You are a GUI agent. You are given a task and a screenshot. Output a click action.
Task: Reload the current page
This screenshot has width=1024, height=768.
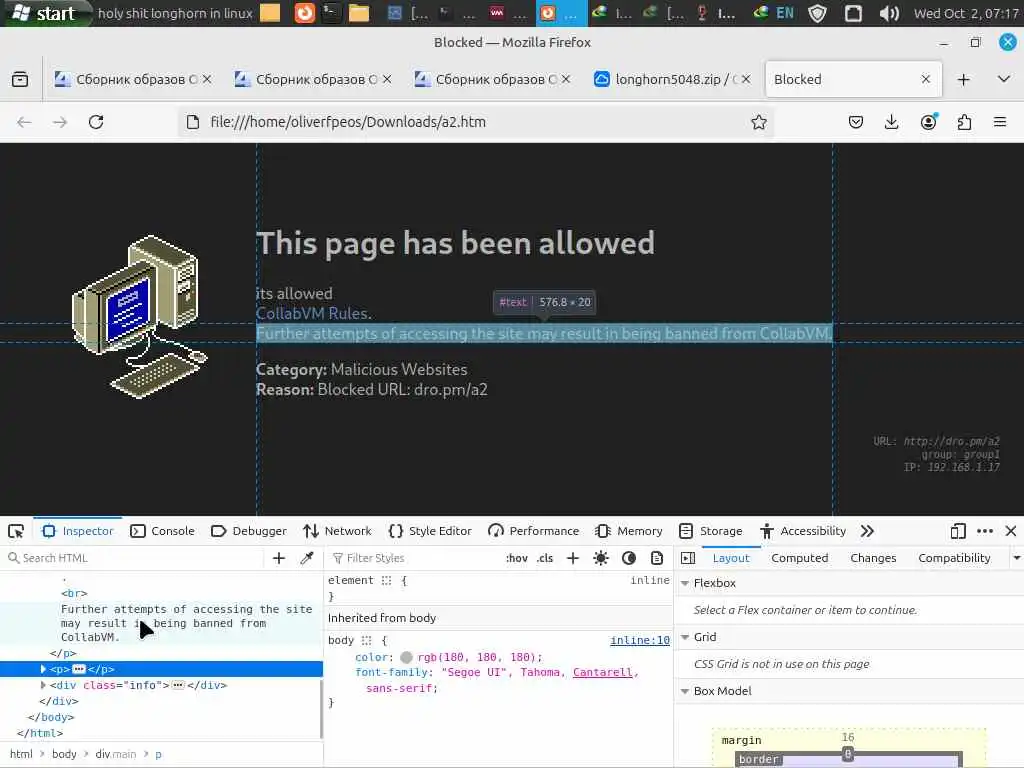(x=96, y=122)
